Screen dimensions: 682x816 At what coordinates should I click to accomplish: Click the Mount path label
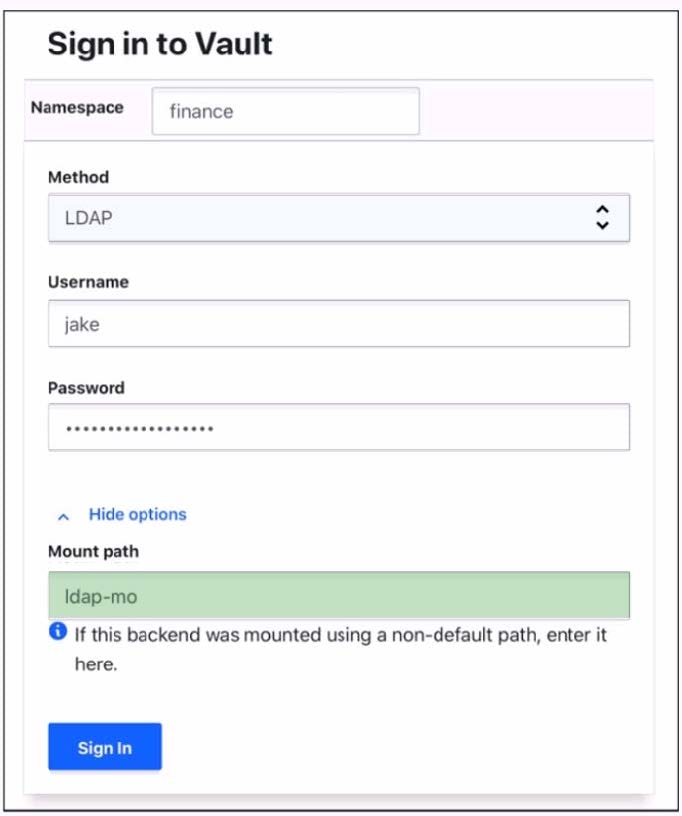(x=93, y=551)
